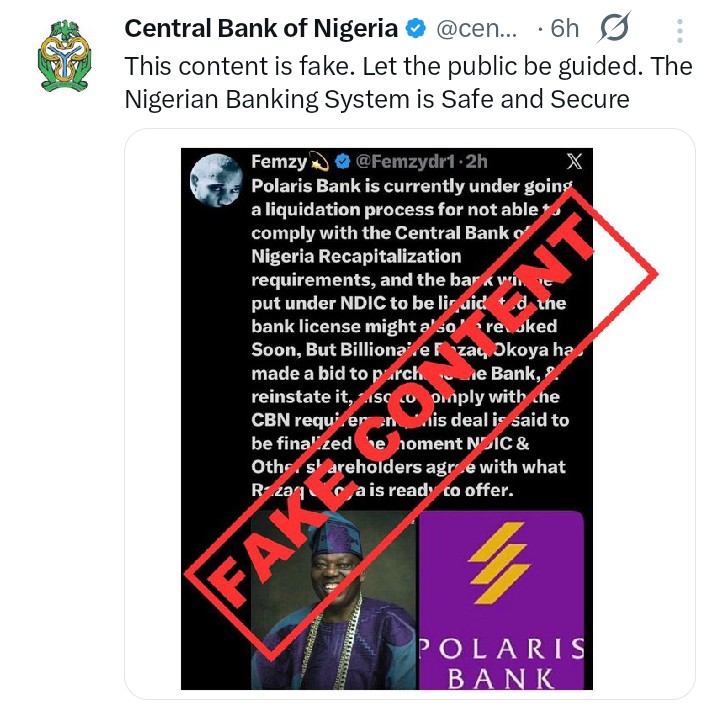Click the X logo in the quoted screenshot

click(574, 161)
